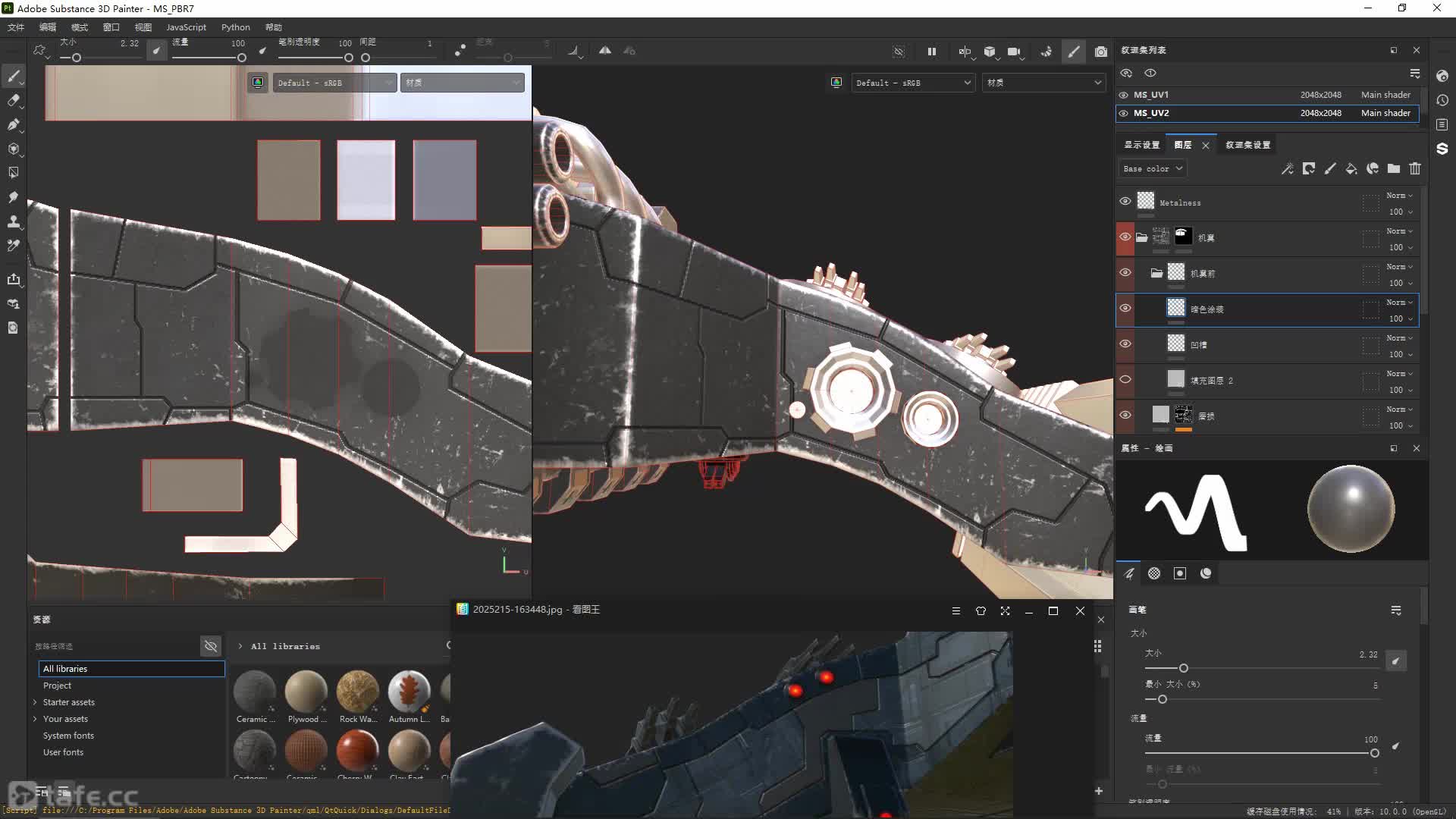Open the JavaScript menu

pyautogui.click(x=186, y=27)
